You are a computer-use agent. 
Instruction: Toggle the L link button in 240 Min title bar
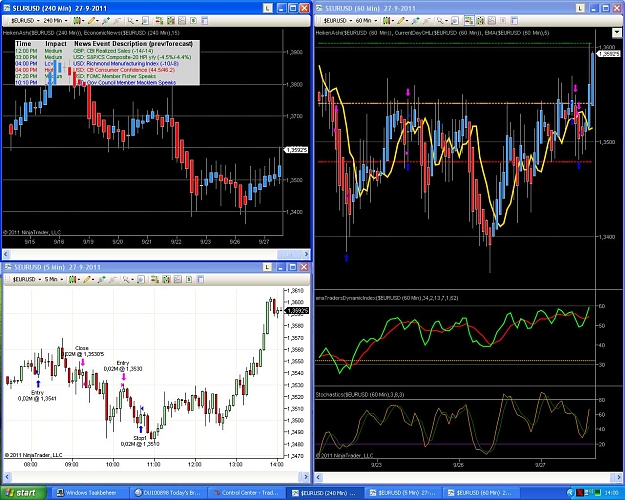click(267, 8)
